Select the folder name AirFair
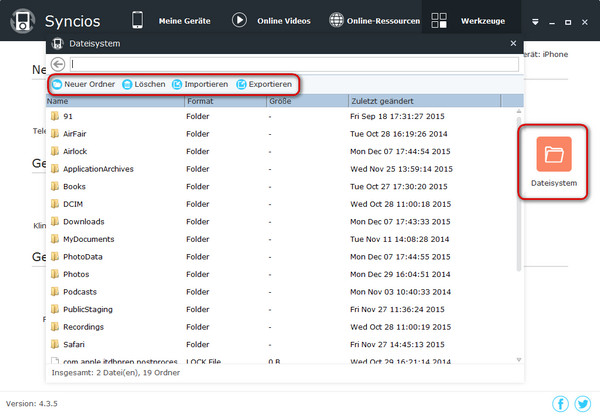This screenshot has height=417, width=600. pos(75,134)
